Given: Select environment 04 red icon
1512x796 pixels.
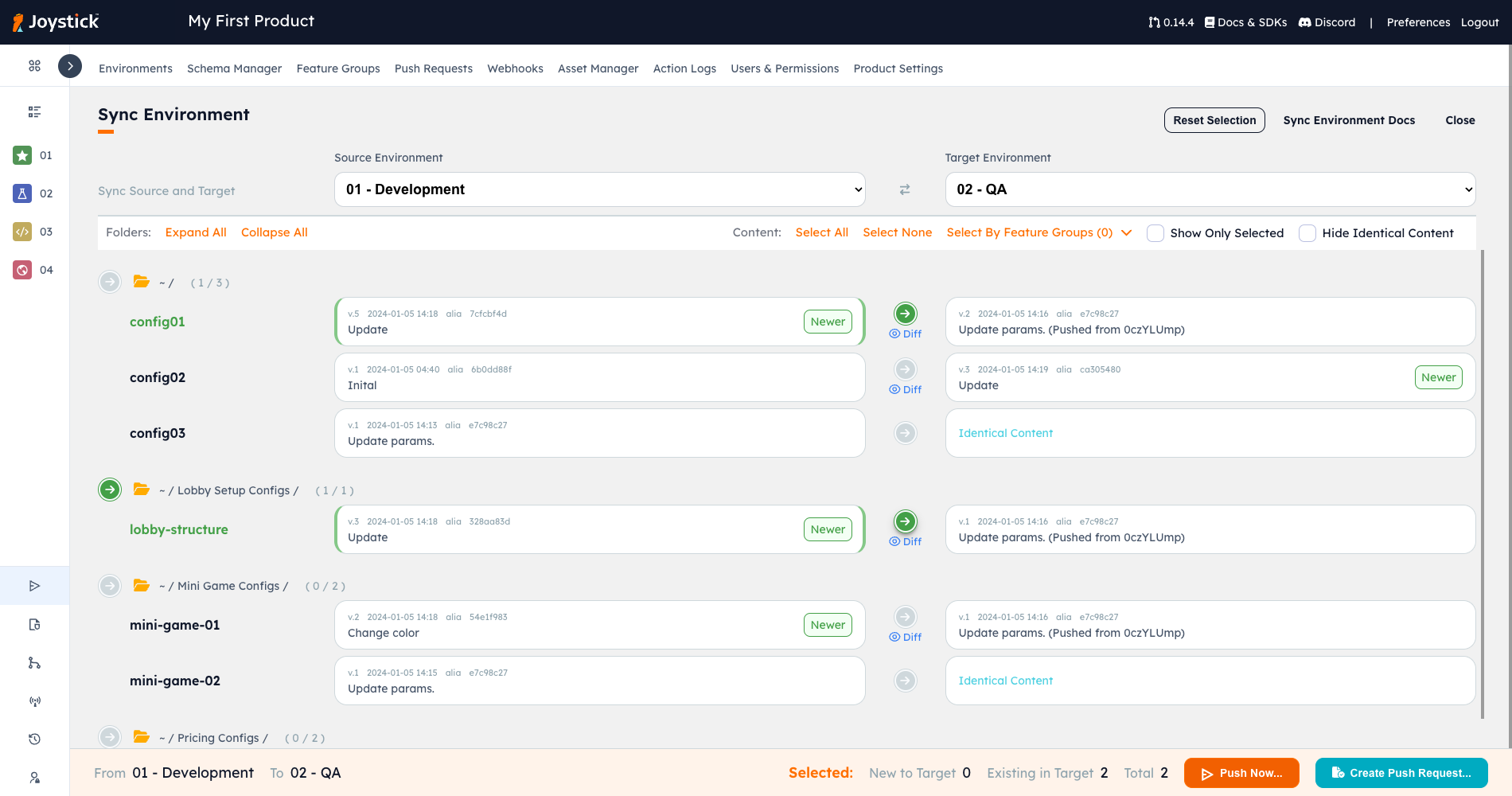Looking at the screenshot, I should (22, 270).
